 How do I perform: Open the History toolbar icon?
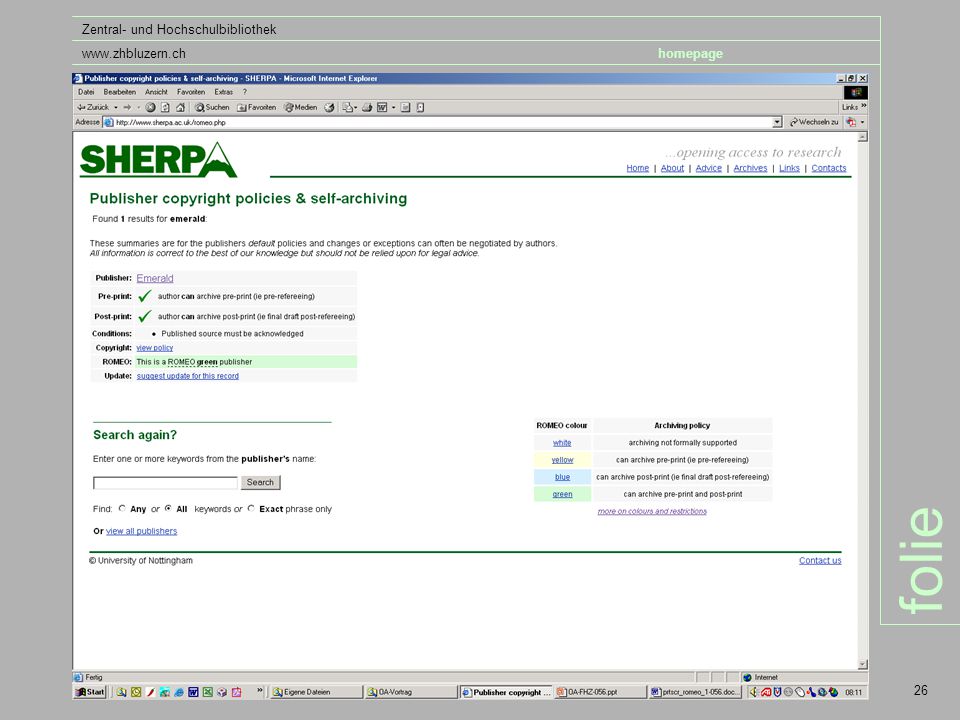[329, 107]
